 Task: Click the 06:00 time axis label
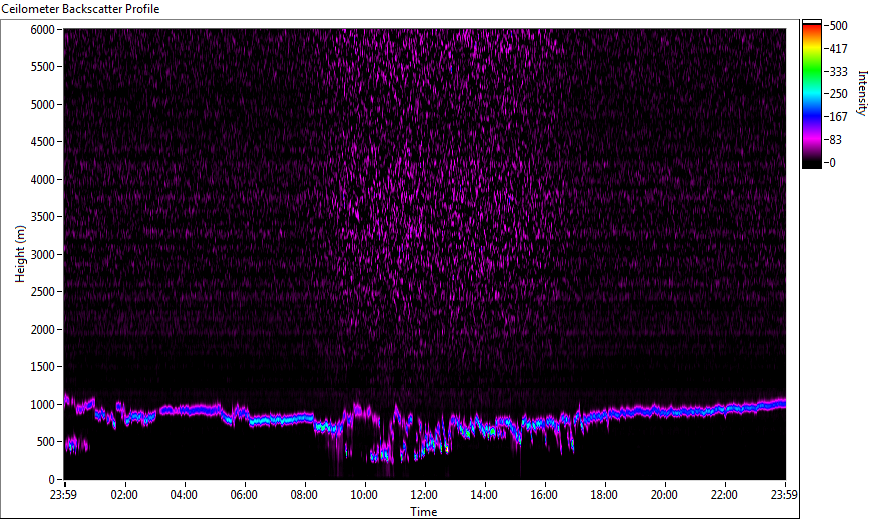(244, 495)
